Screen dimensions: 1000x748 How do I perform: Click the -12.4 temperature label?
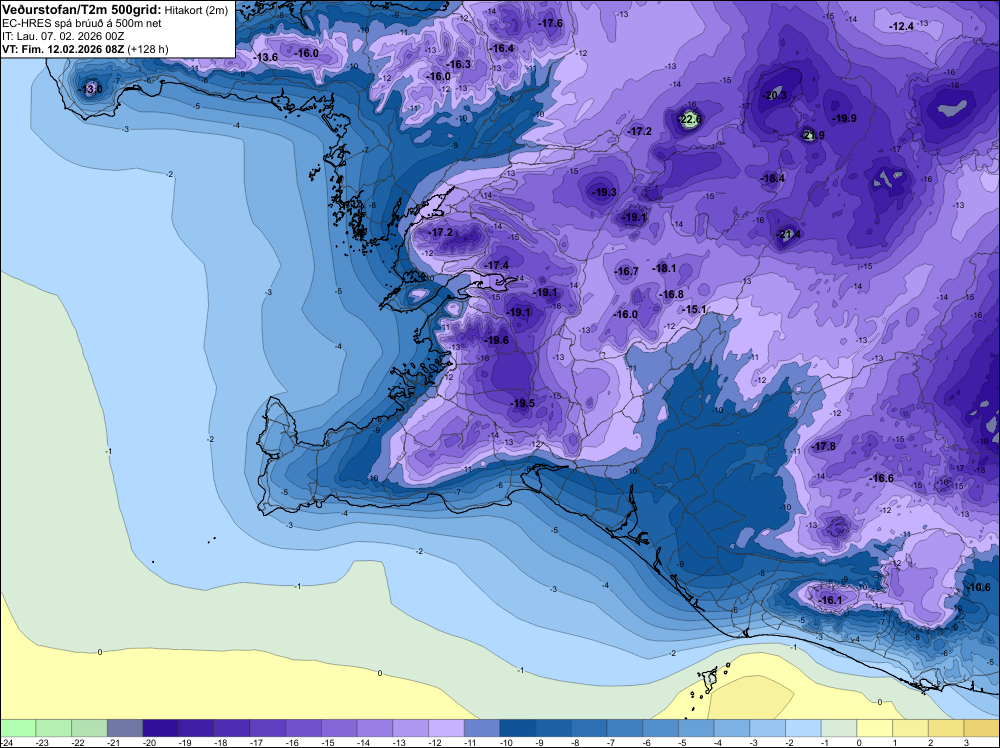(x=902, y=26)
